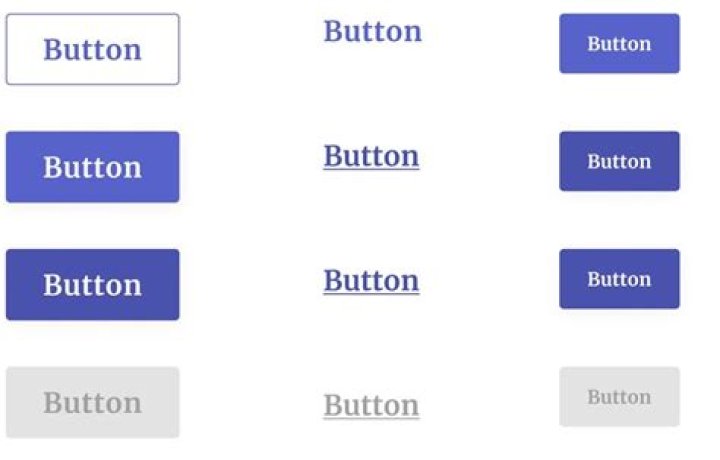This screenshot has width=720, height=460.
Task: Click the plain blue Button text link without underline
Action: point(372,31)
